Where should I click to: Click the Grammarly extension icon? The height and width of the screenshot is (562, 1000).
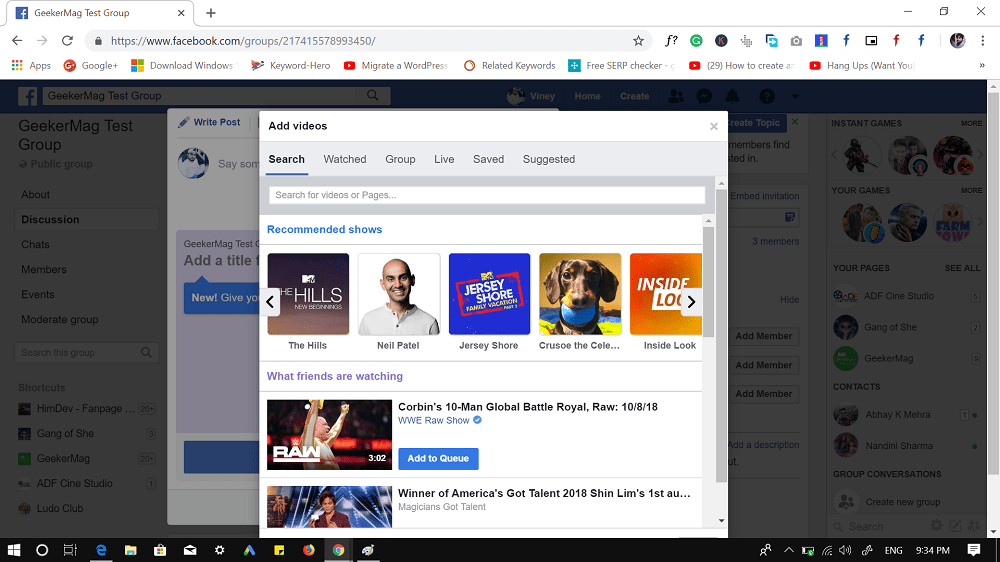[x=696, y=41]
